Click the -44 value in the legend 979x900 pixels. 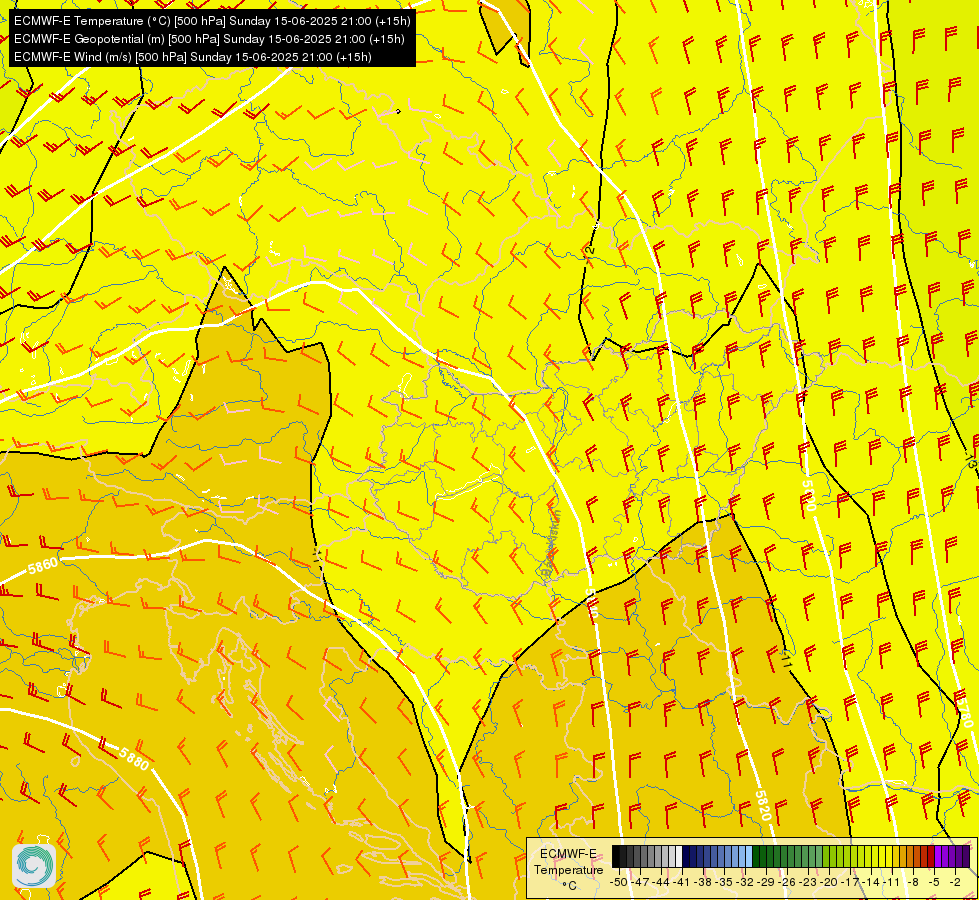[x=661, y=882]
